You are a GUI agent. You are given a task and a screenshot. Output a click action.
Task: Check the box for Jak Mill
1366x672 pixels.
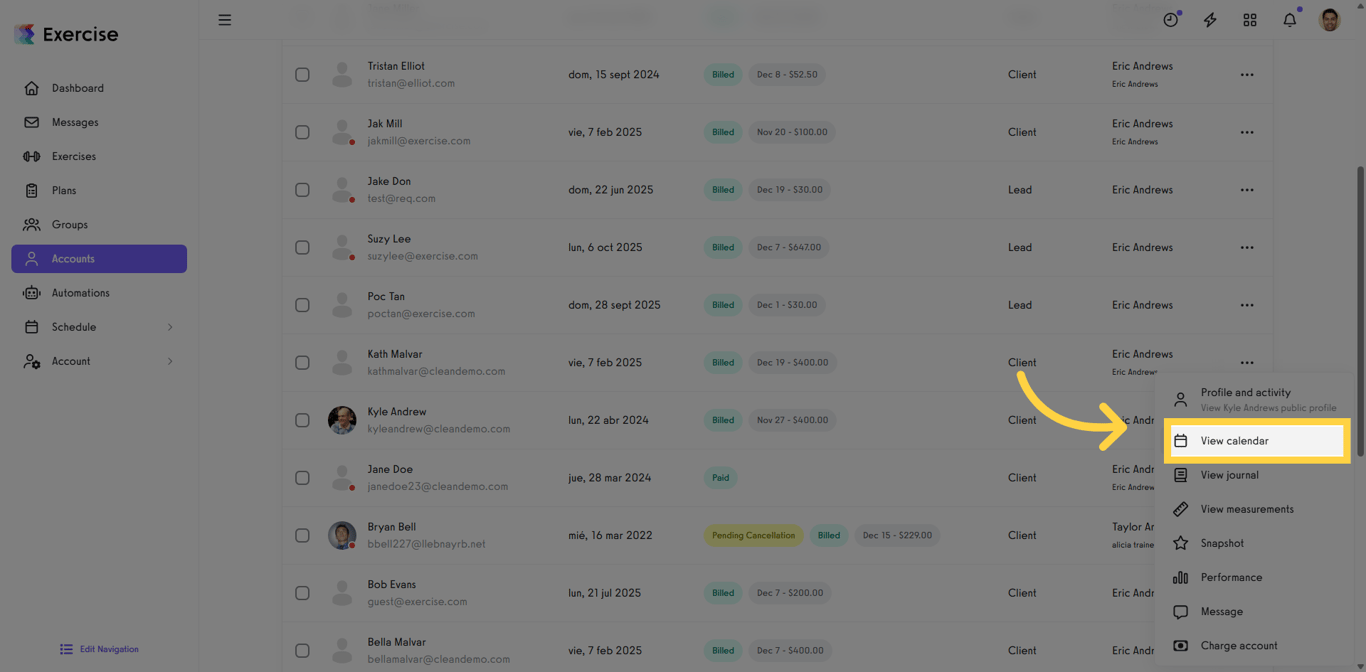[x=302, y=132]
